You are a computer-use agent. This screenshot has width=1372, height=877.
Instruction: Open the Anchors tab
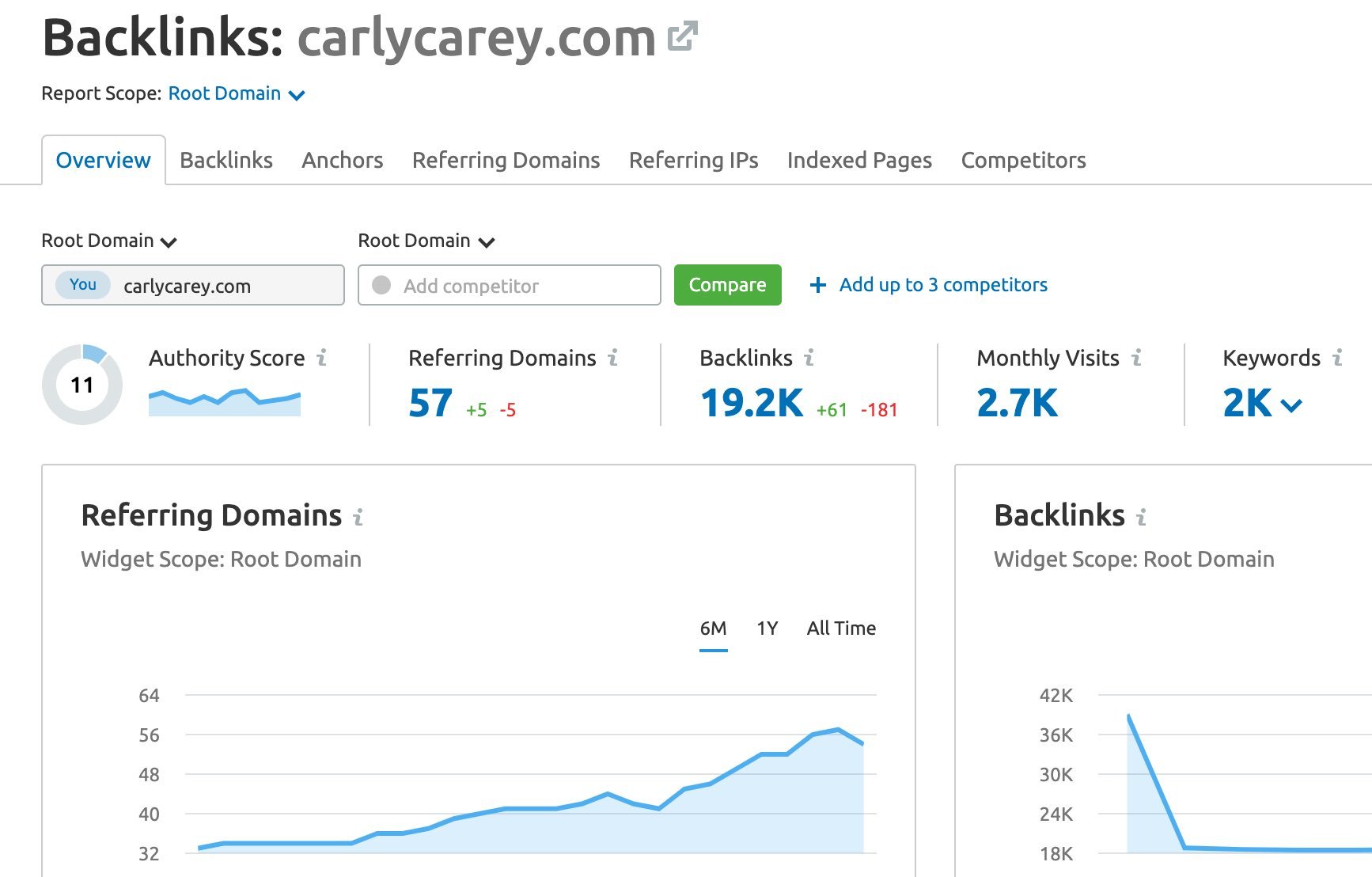[x=343, y=161]
